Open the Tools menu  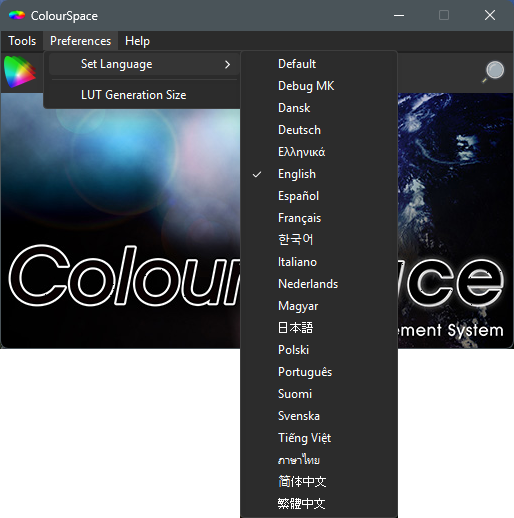point(22,41)
